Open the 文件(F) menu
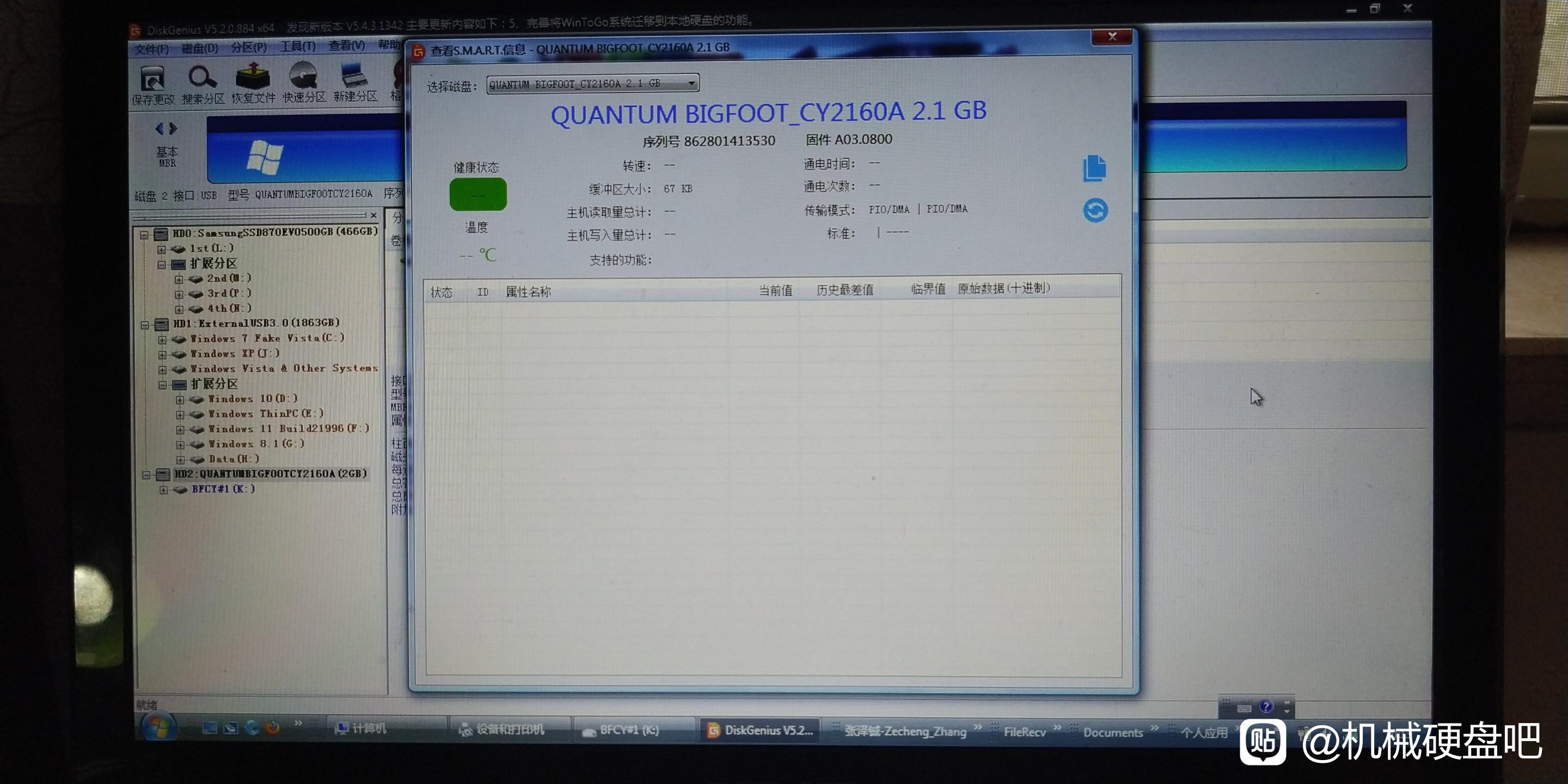 [151, 50]
